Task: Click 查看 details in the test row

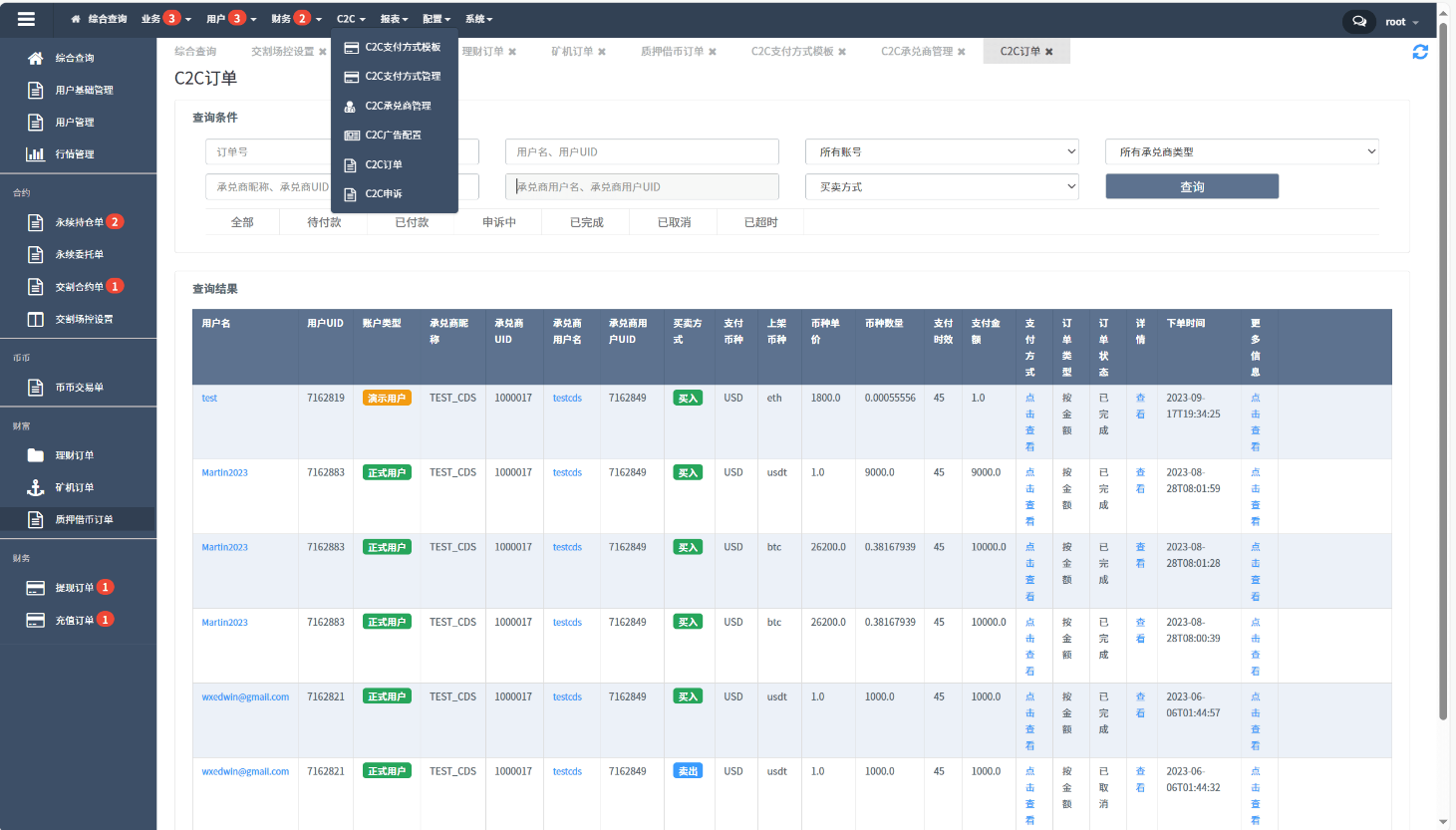Action: [1140, 406]
